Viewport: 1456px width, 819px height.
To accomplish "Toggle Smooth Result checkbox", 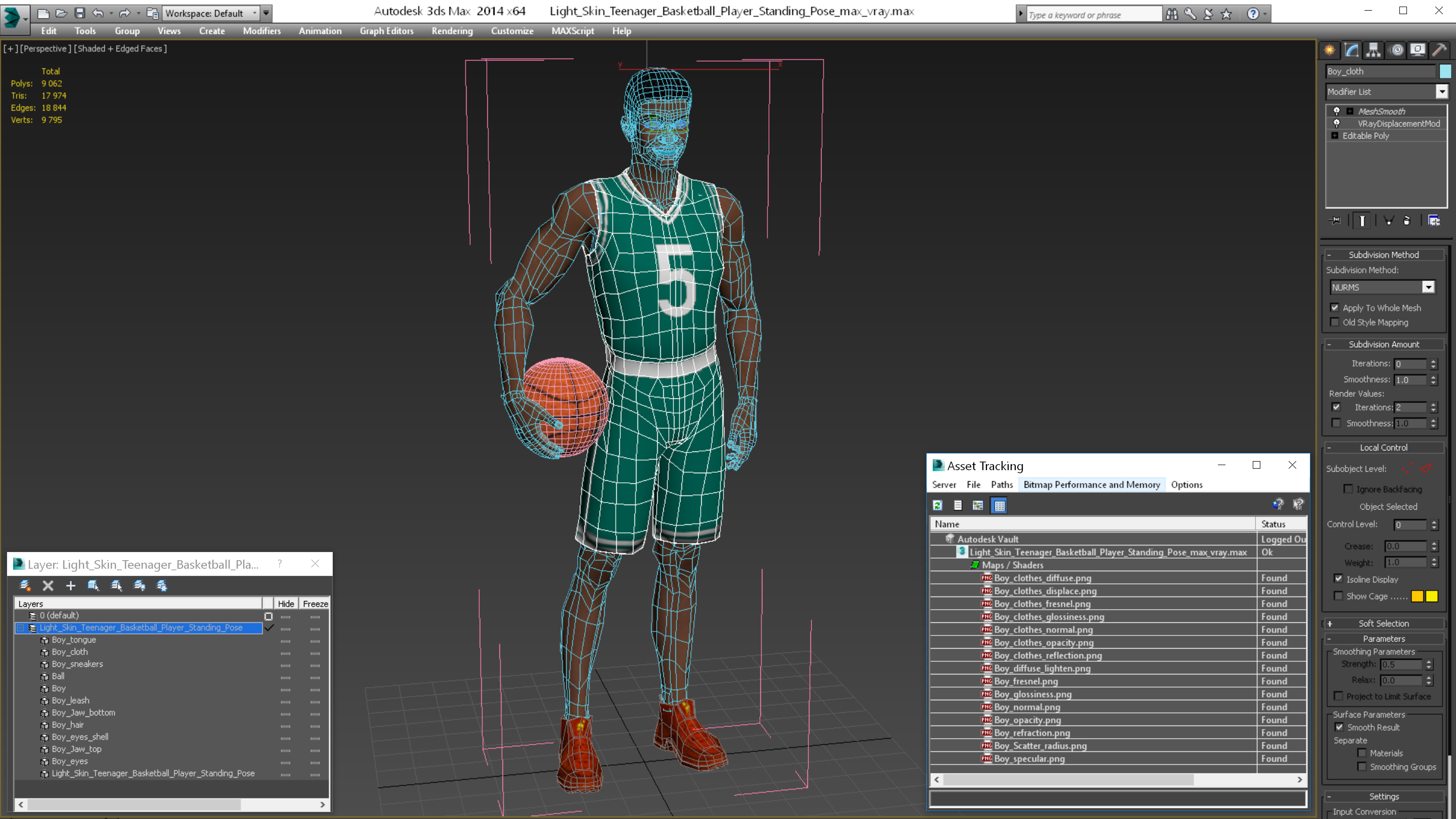I will click(x=1340, y=727).
